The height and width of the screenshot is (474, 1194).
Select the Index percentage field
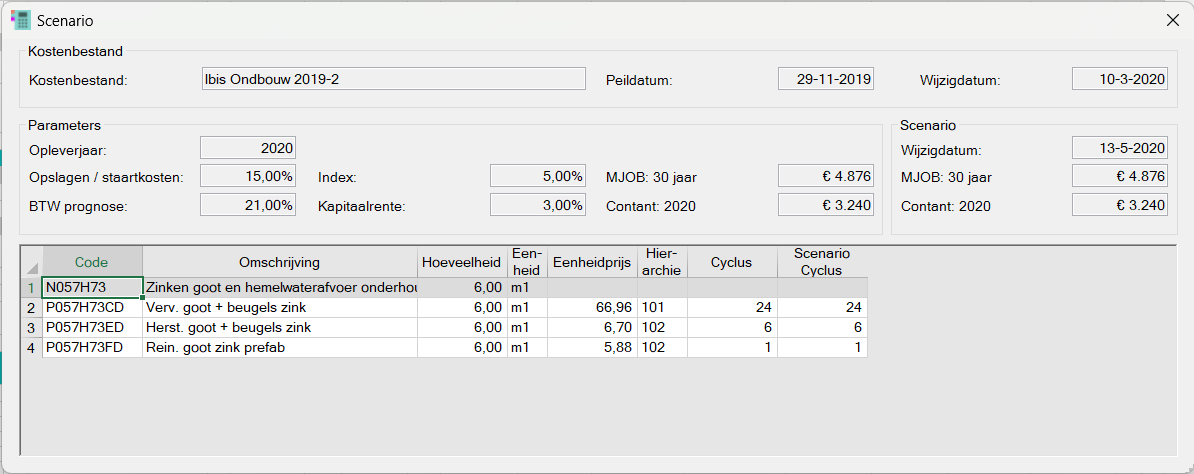[537, 177]
